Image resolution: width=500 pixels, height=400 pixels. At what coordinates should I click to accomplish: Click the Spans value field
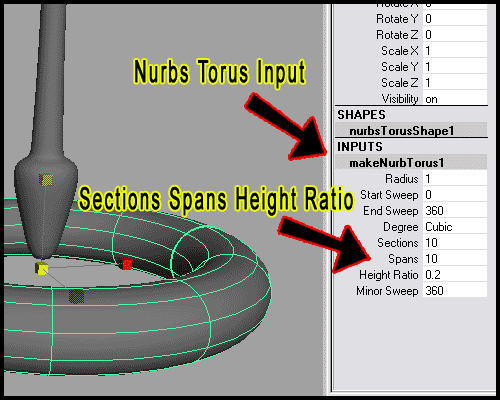pyautogui.click(x=455, y=259)
